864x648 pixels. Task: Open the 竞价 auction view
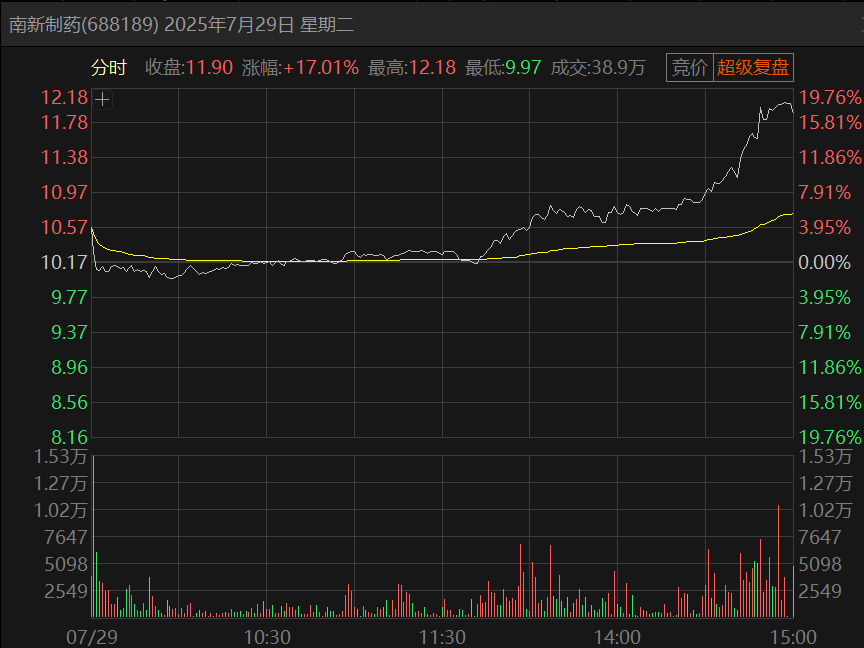click(689, 68)
